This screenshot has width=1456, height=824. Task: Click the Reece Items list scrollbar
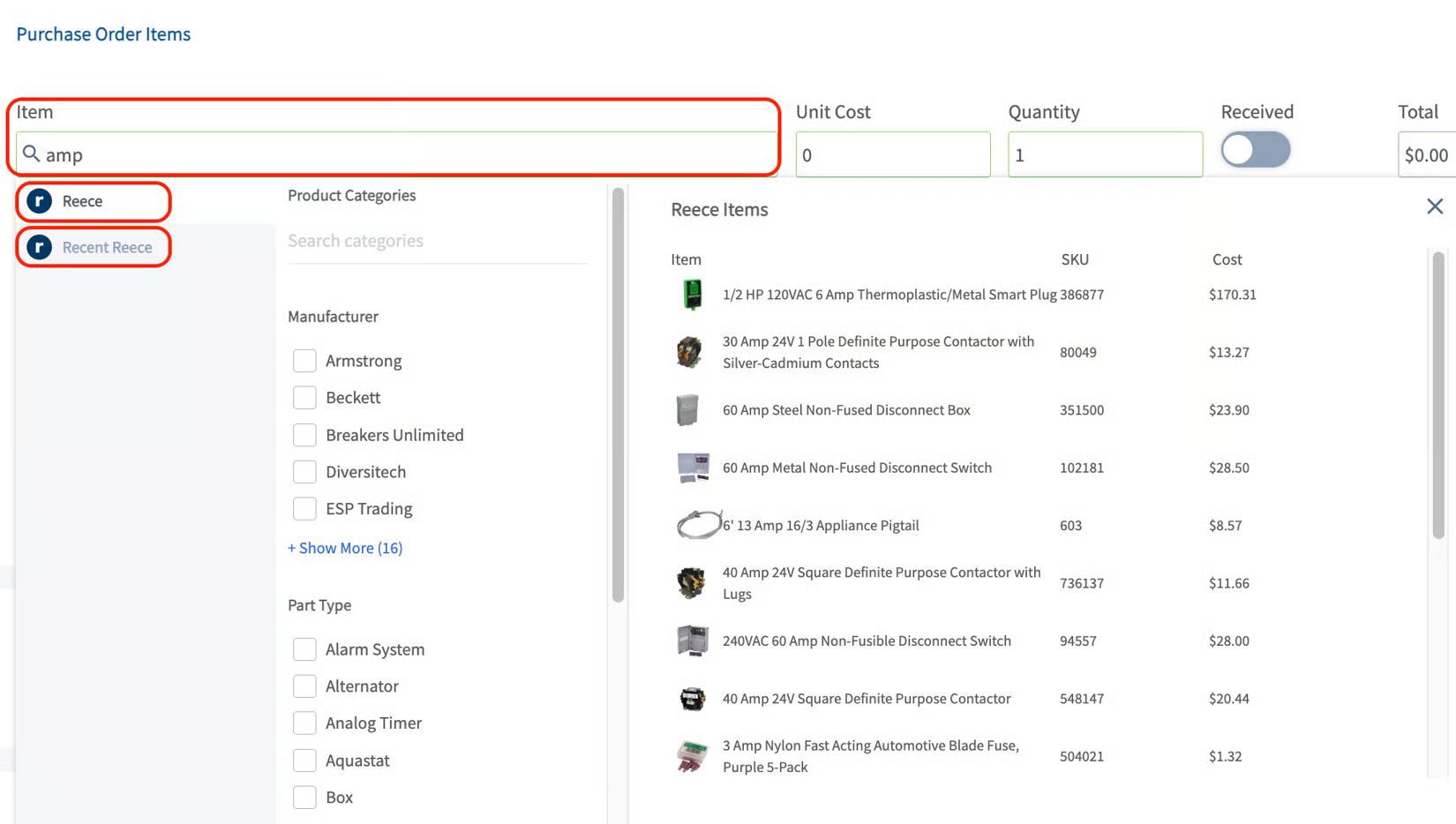[1438, 394]
